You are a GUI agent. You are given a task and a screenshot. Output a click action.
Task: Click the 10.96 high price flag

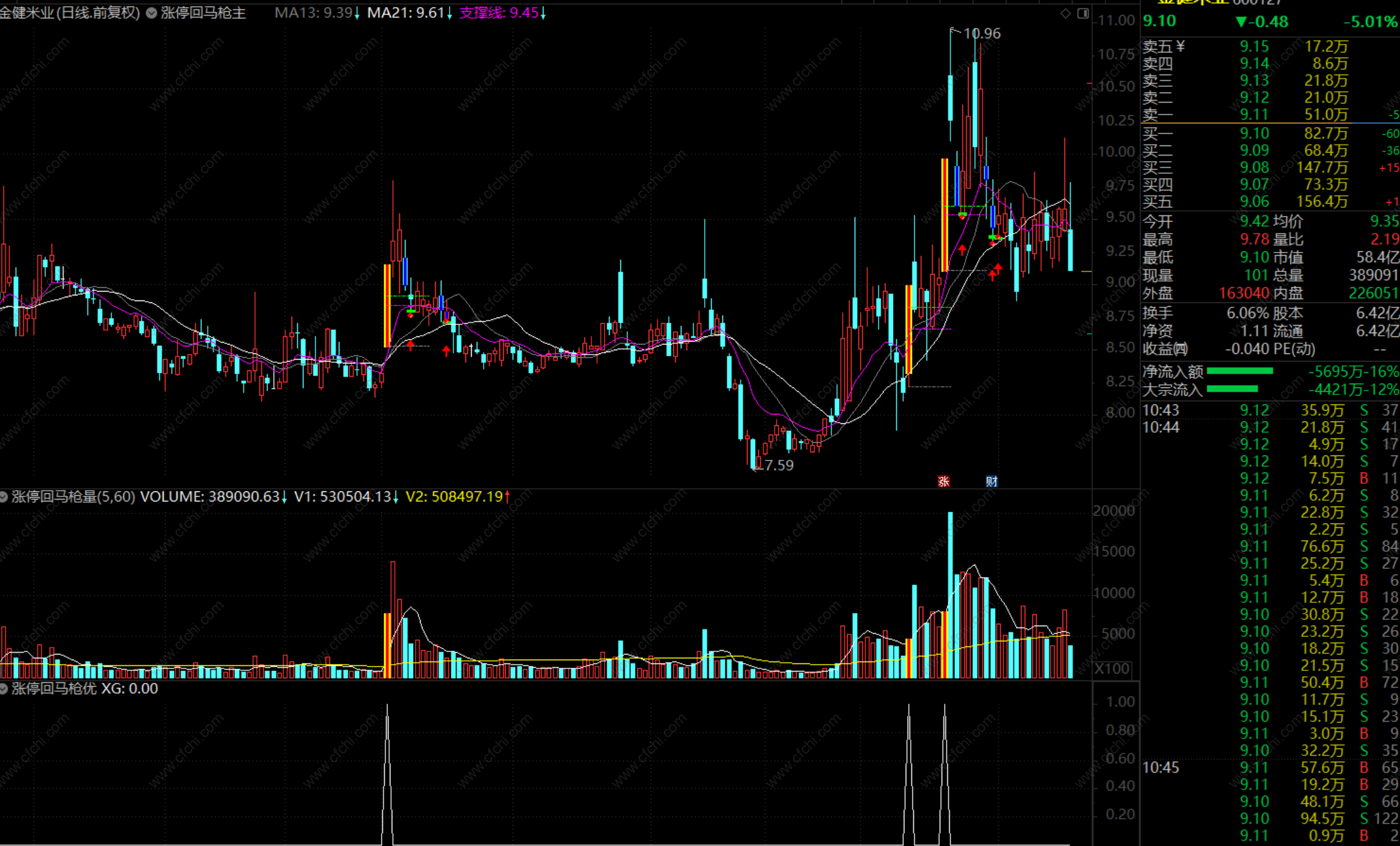pyautogui.click(x=981, y=33)
